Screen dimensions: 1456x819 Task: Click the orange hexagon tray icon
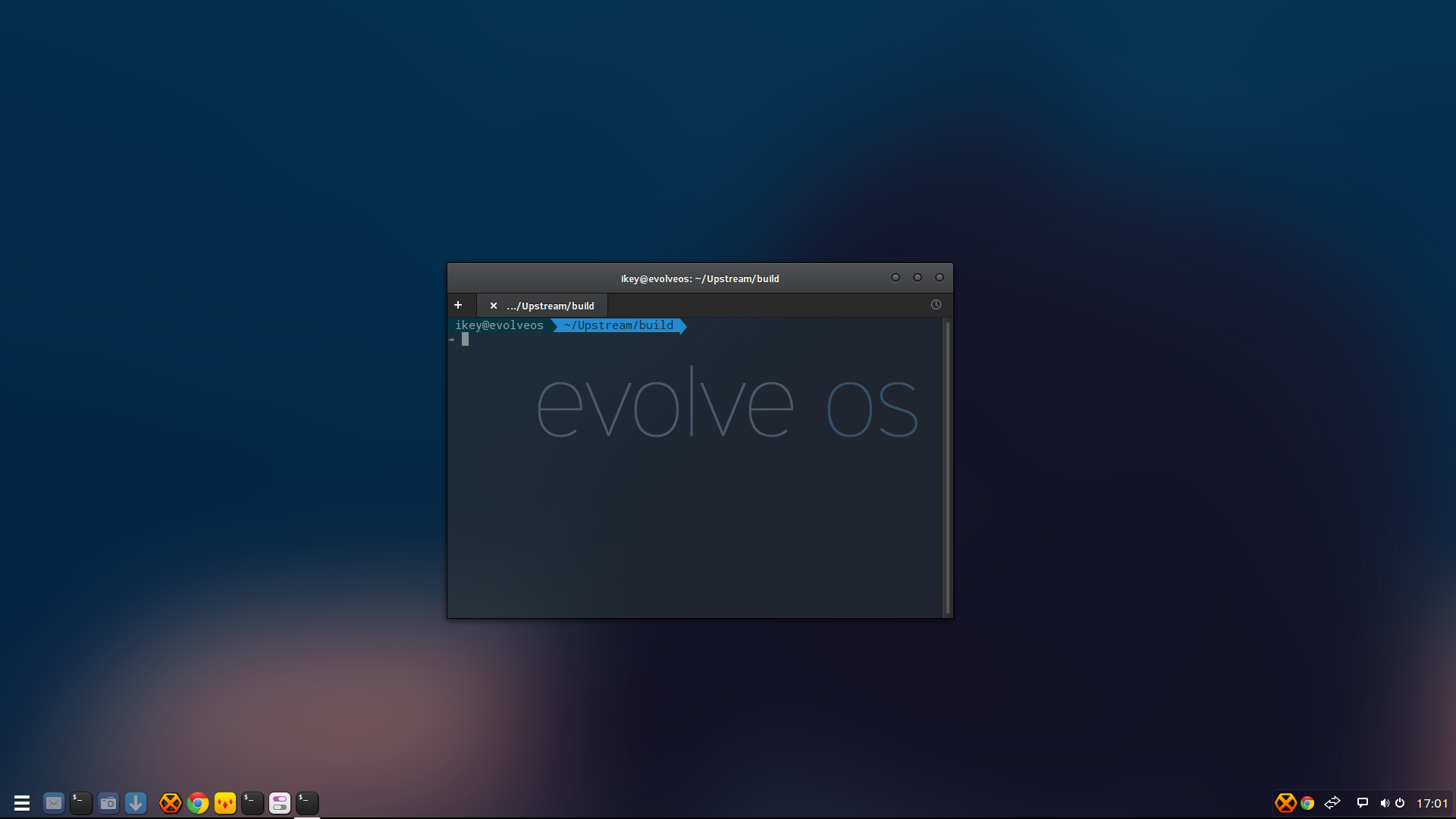coord(1285,803)
